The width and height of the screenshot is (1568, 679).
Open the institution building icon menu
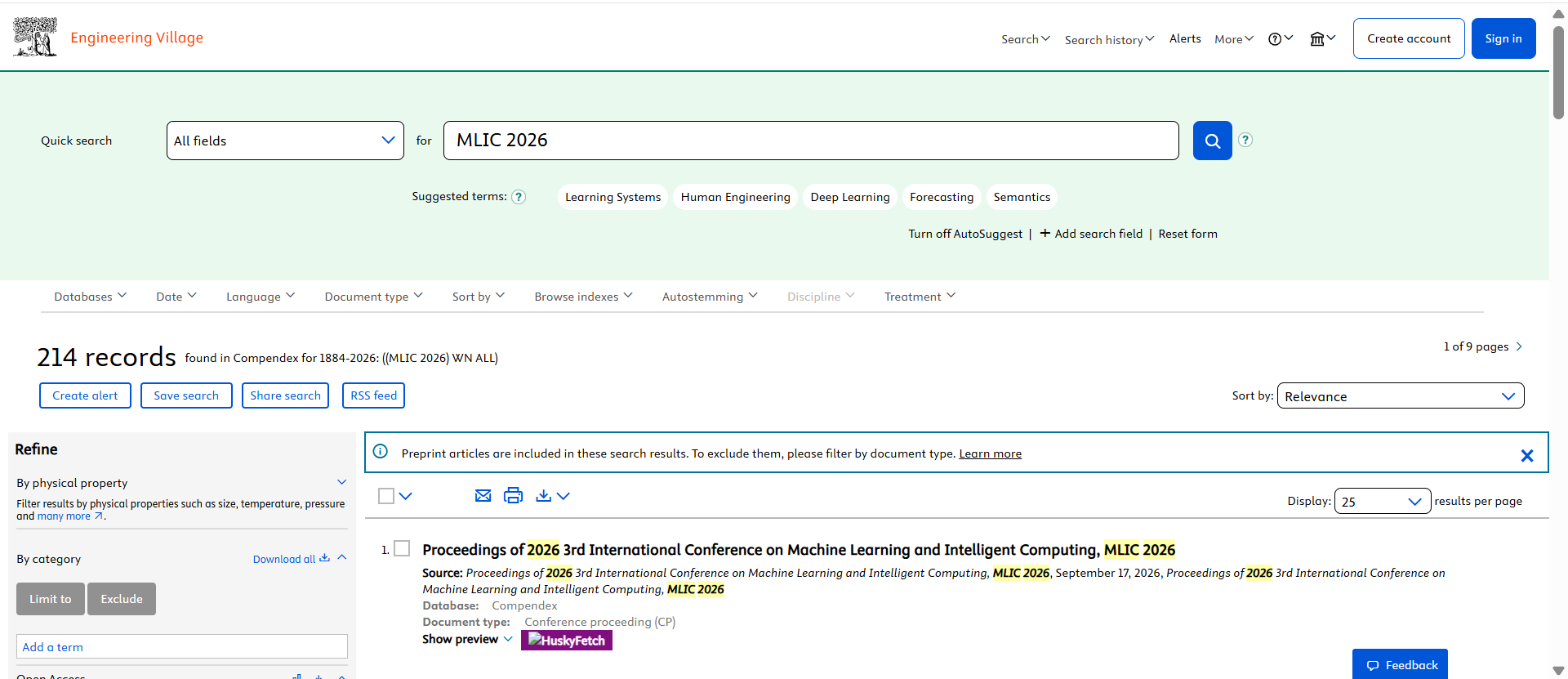(1322, 39)
